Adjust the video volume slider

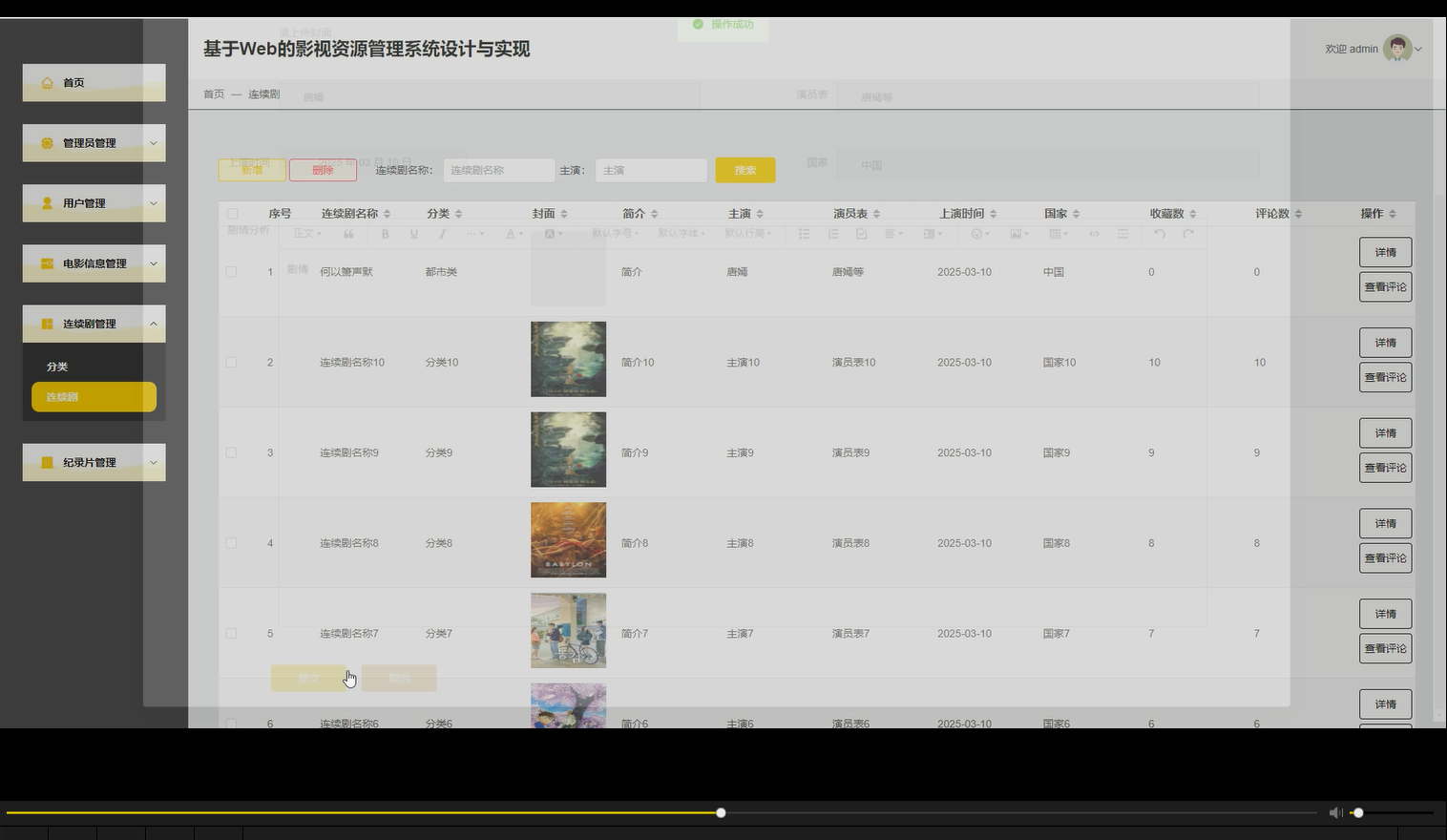(1392, 813)
